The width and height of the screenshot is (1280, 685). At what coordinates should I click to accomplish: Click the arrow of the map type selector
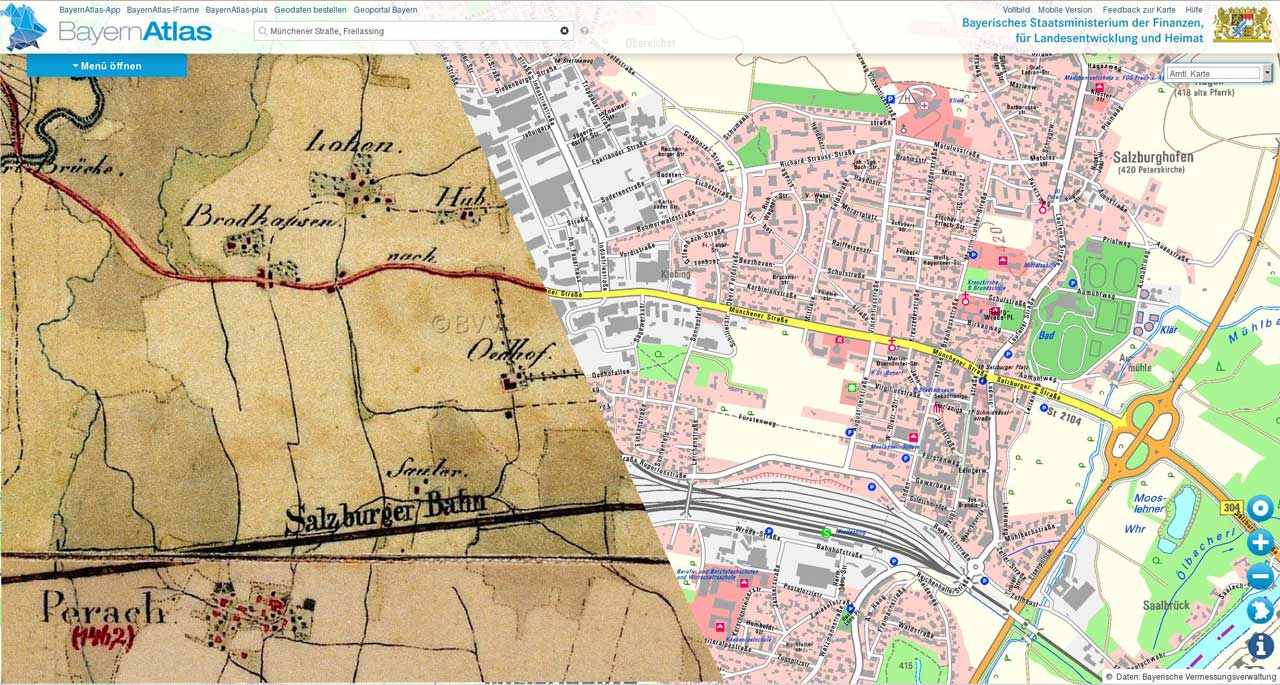point(1267,73)
